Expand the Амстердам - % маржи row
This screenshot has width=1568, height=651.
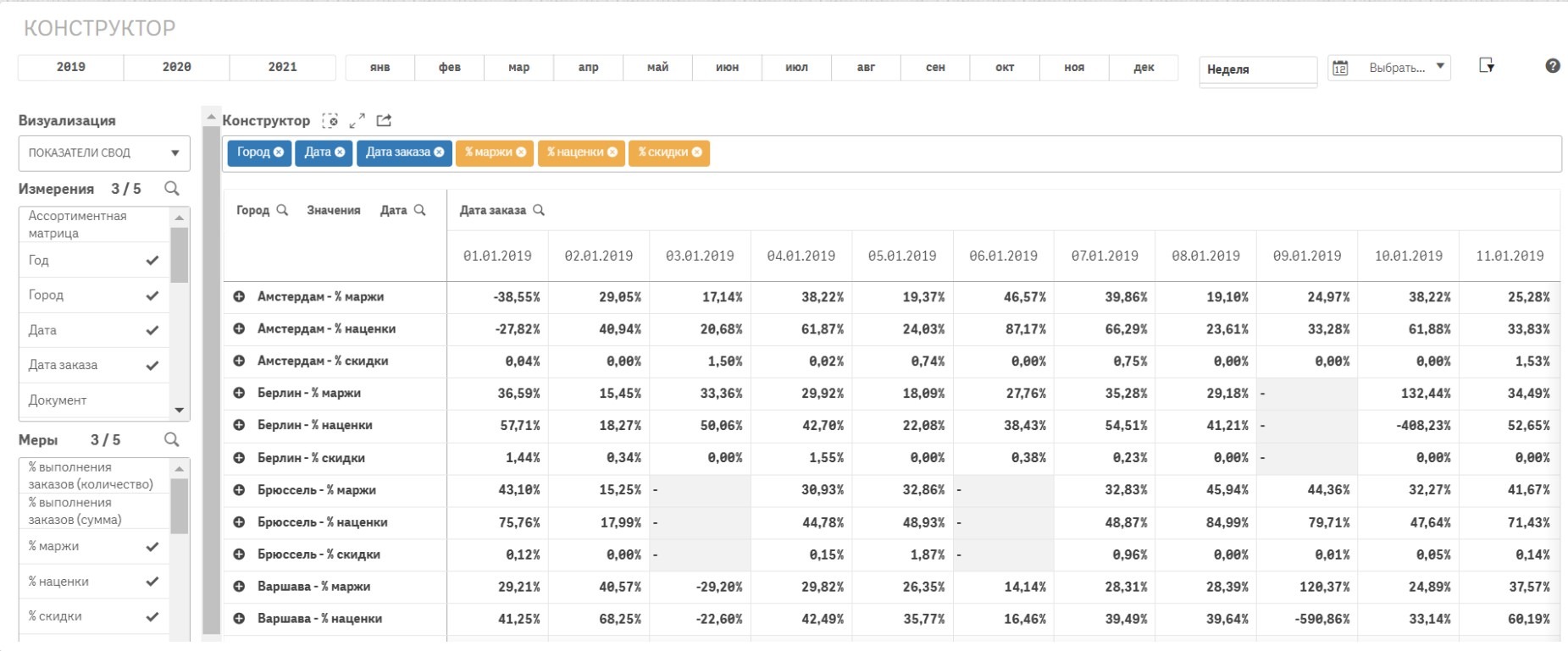click(239, 297)
